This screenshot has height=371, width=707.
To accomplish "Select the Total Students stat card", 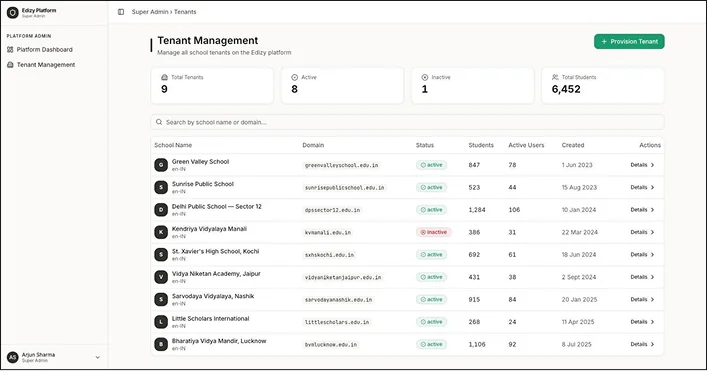I will click(x=603, y=86).
